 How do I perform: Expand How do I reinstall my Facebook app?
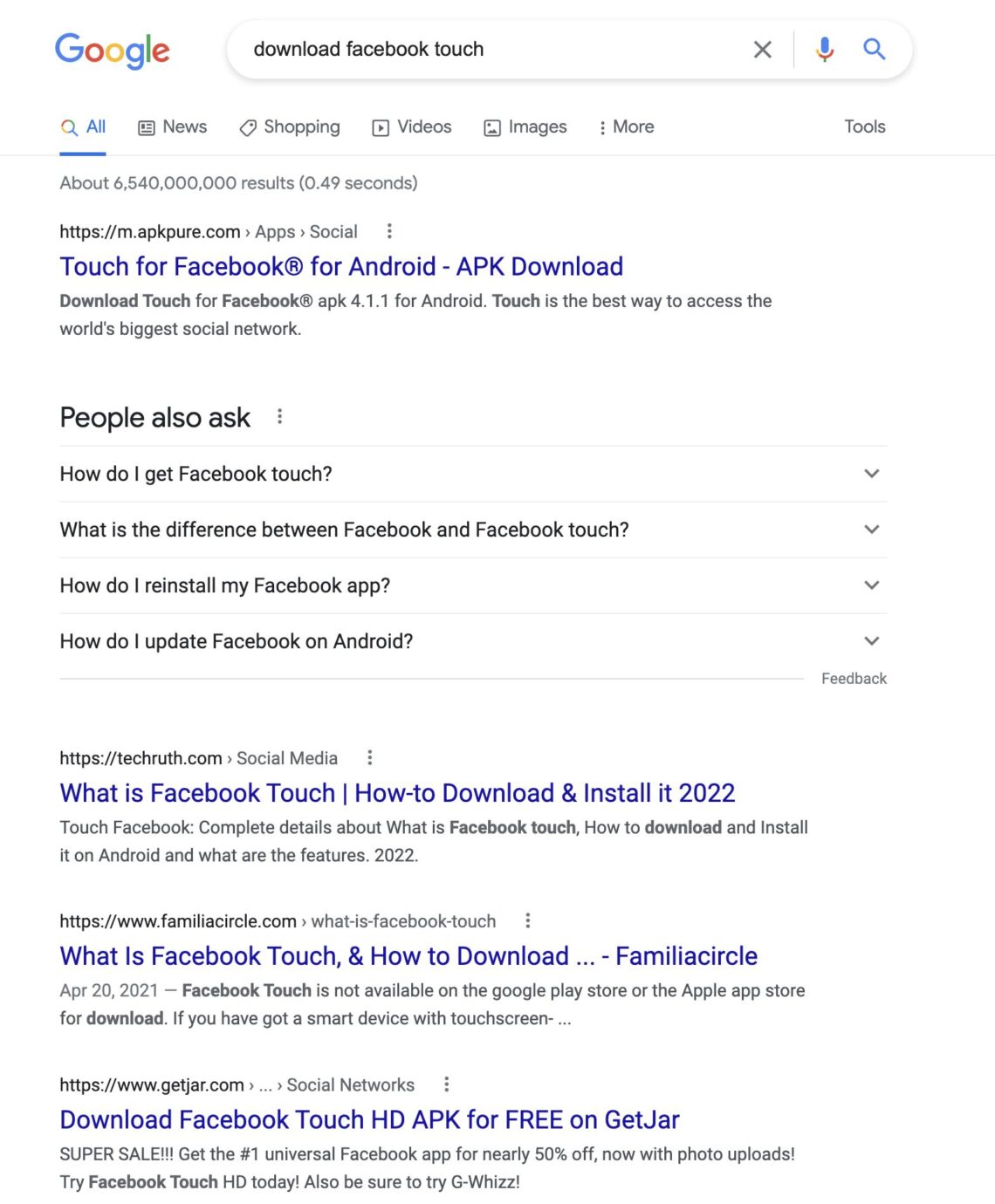coord(870,585)
